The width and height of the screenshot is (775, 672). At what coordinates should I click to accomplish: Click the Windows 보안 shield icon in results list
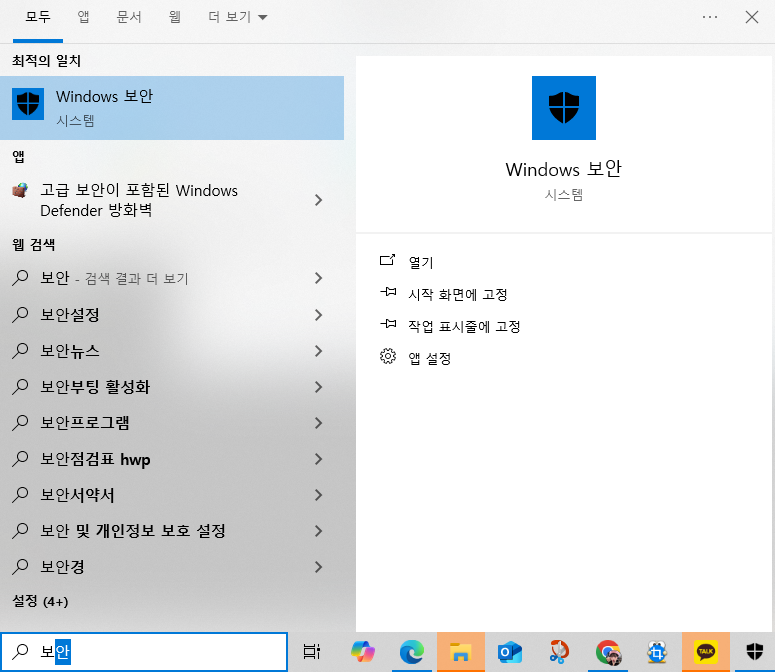(28, 104)
